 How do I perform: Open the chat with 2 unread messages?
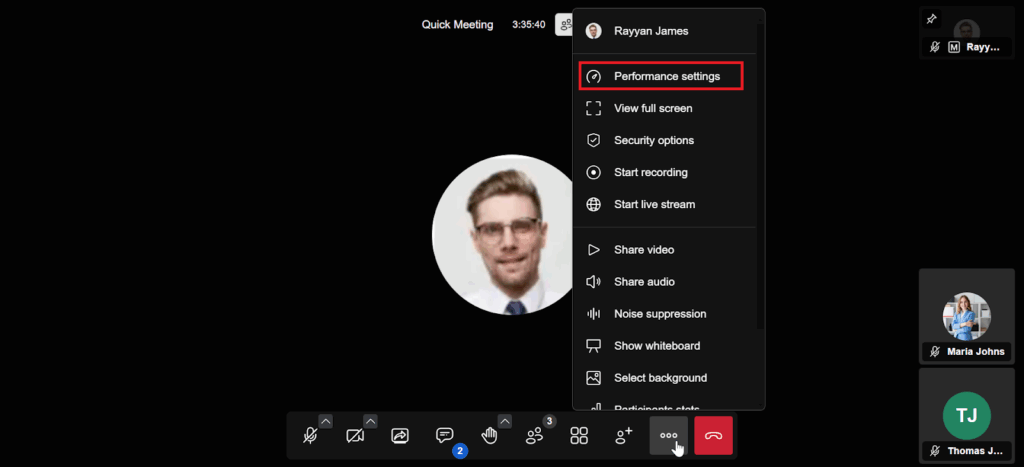pyautogui.click(x=445, y=436)
